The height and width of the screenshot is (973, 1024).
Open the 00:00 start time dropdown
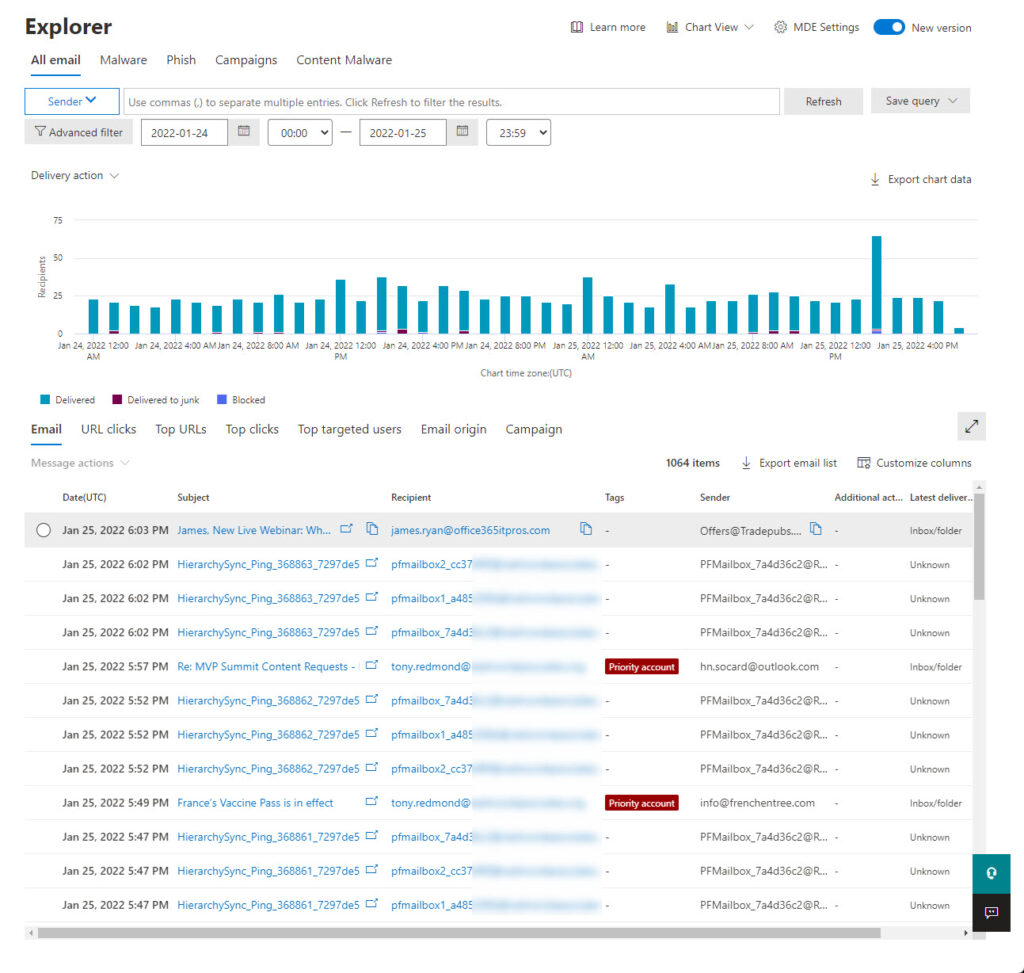coord(300,133)
